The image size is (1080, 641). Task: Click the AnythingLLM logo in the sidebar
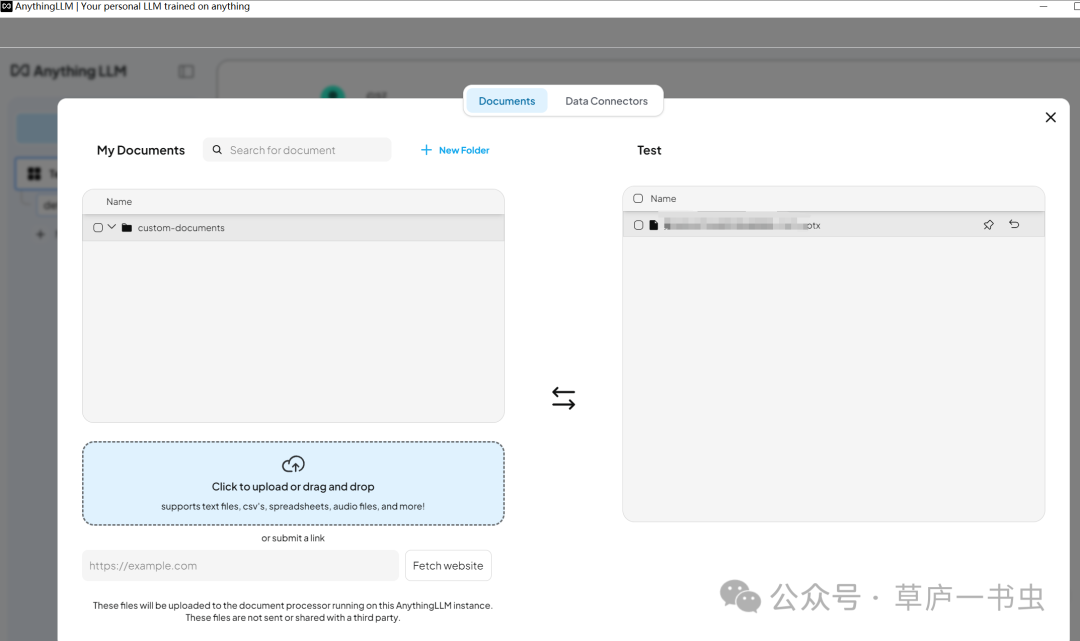(69, 71)
